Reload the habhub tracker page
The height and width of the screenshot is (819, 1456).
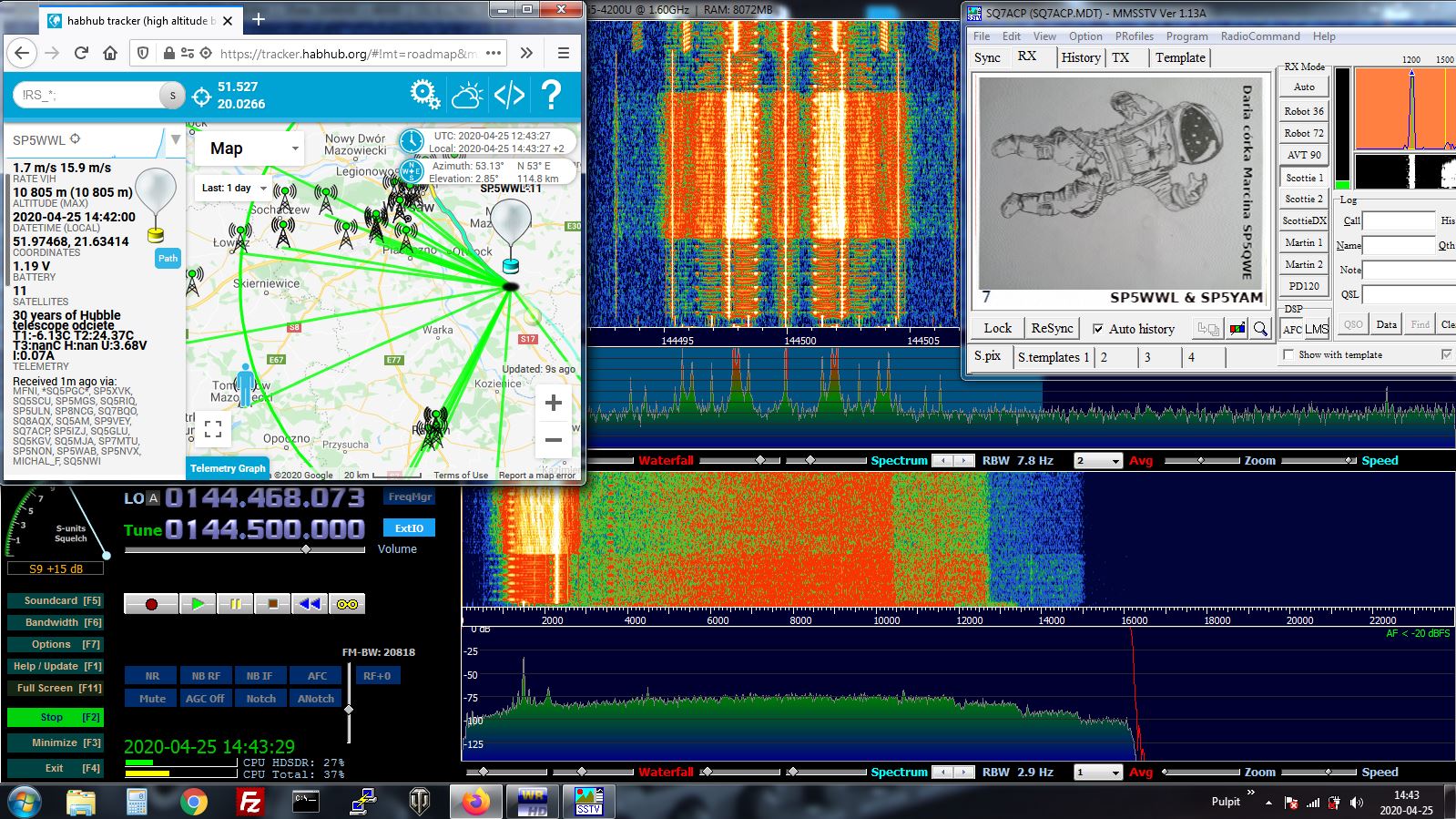pyautogui.click(x=81, y=53)
